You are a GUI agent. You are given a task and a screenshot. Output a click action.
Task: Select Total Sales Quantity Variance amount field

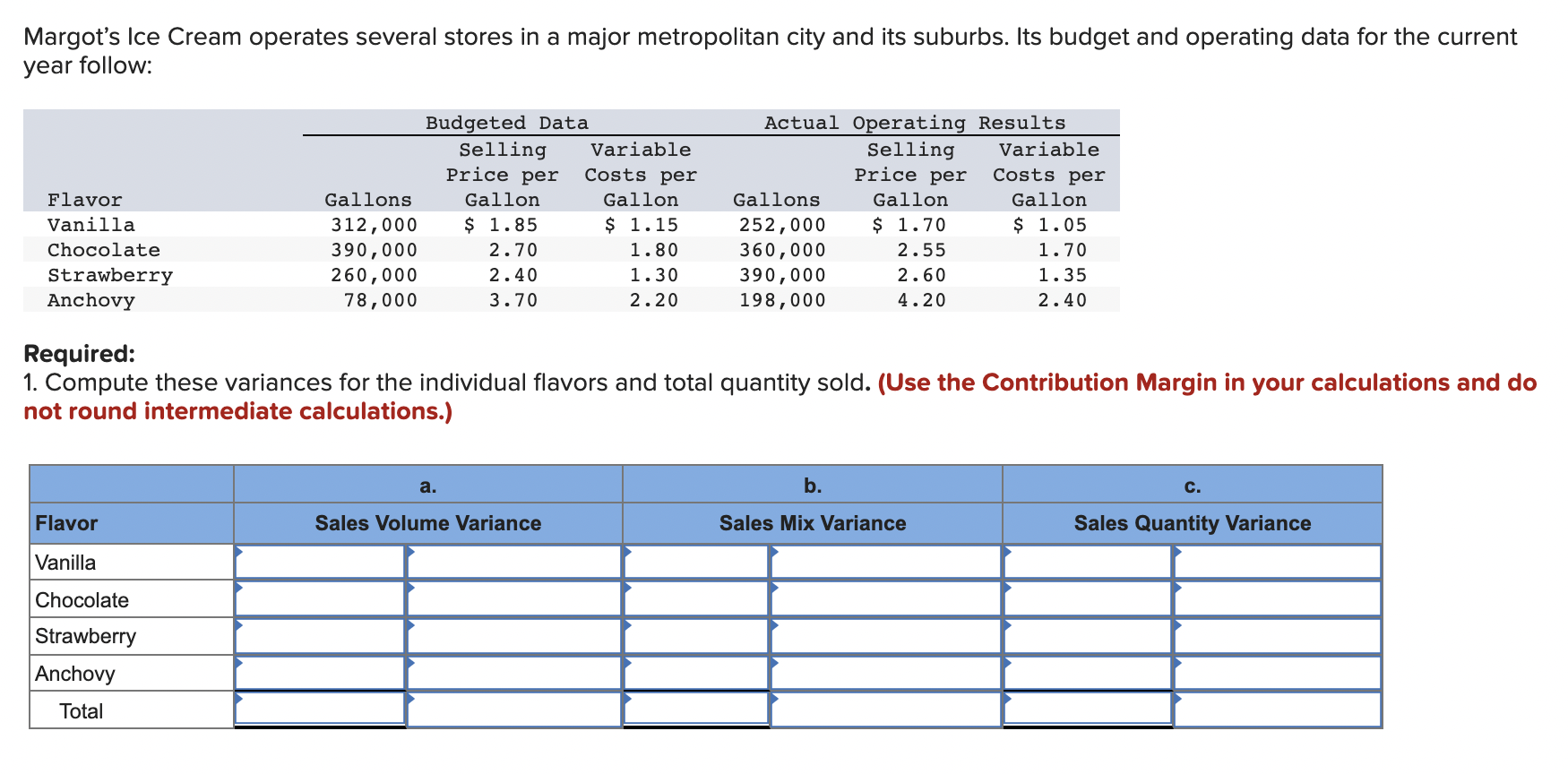pyautogui.click(x=1088, y=709)
